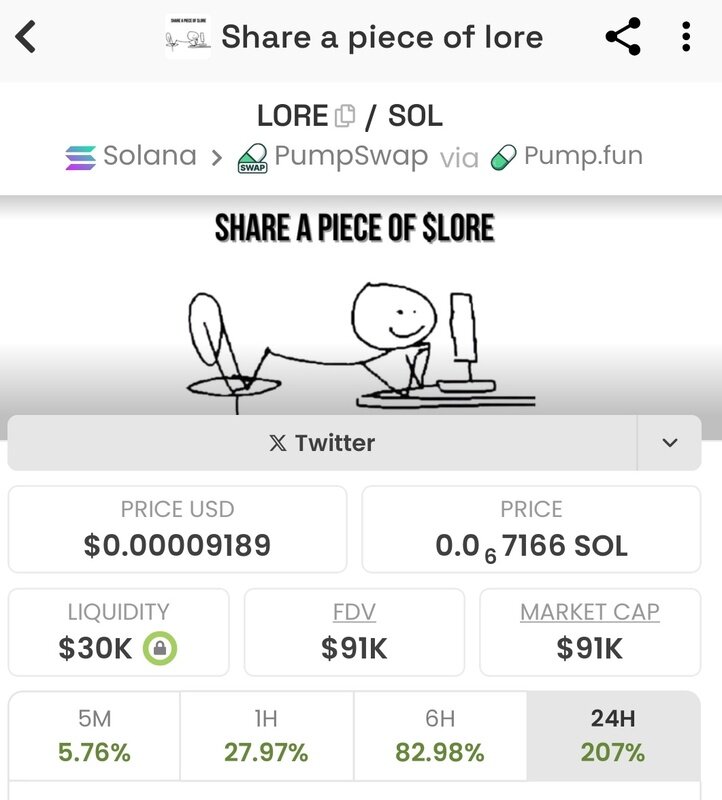Tap the Solana chain logo
This screenshot has height=800, width=722.
pyautogui.click(x=80, y=157)
